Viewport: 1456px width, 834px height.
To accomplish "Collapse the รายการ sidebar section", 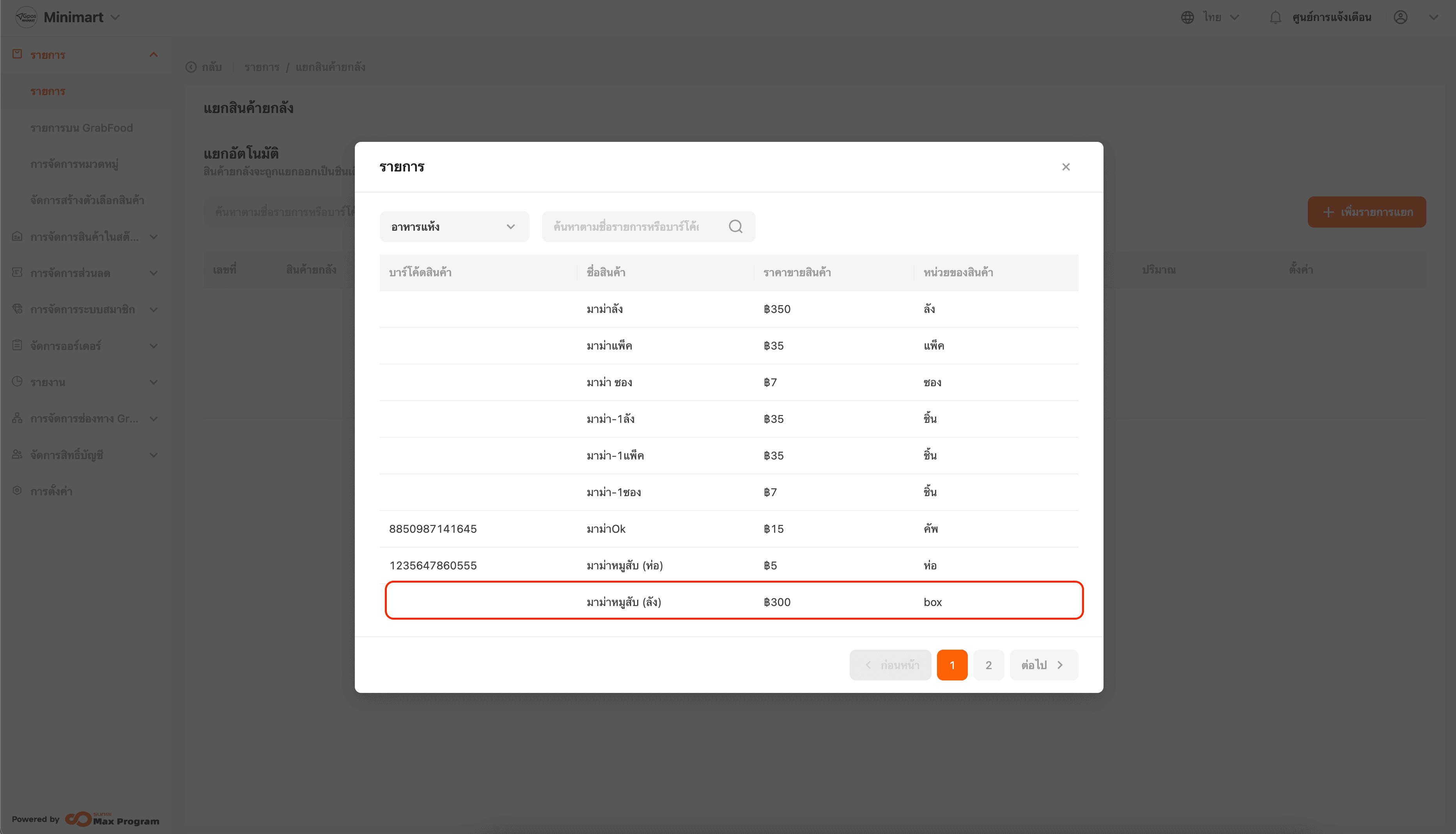I will [153, 55].
